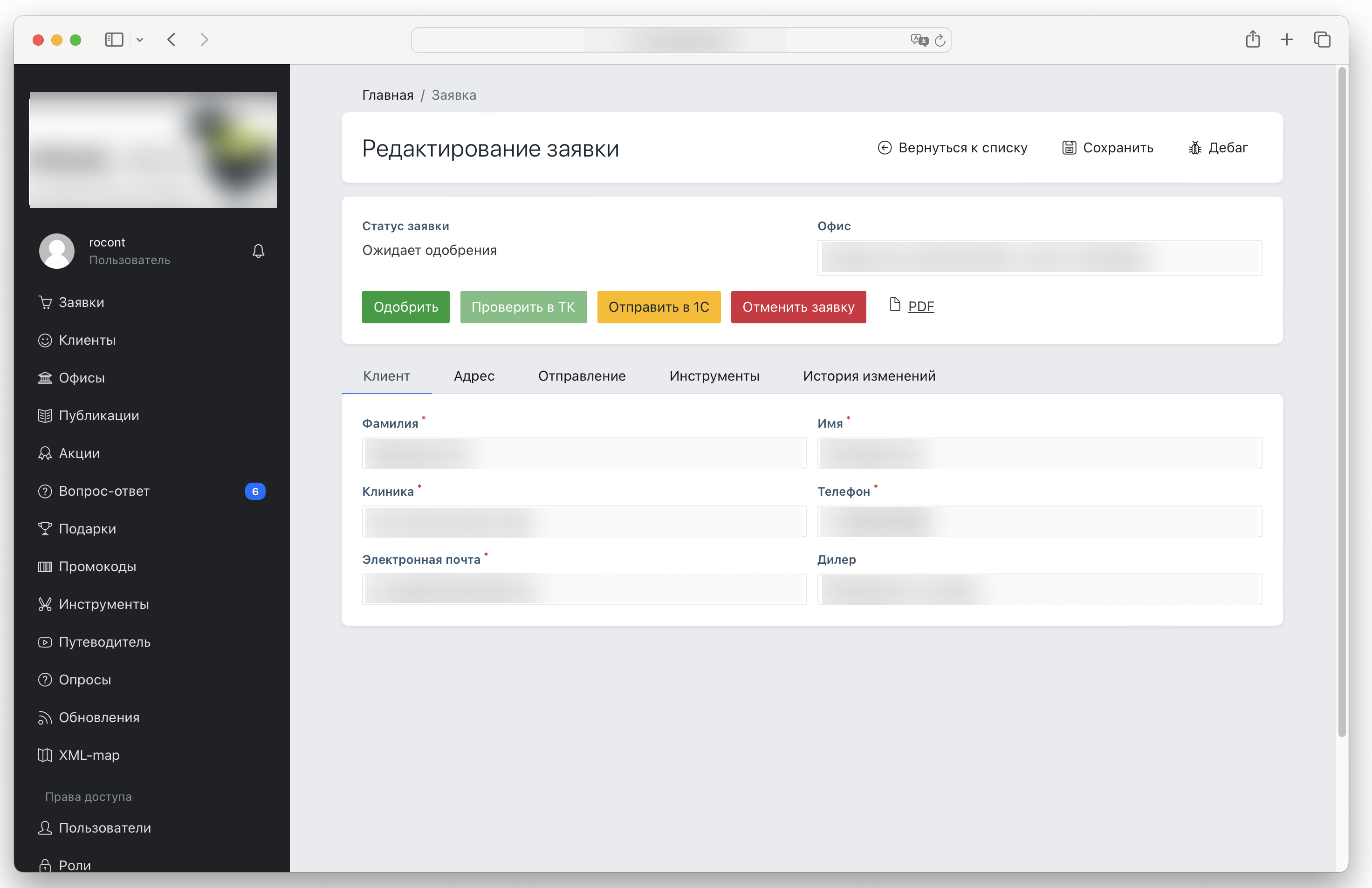The width and height of the screenshot is (1372, 888).
Task: Click the Роли lock icon
Action: click(45, 866)
